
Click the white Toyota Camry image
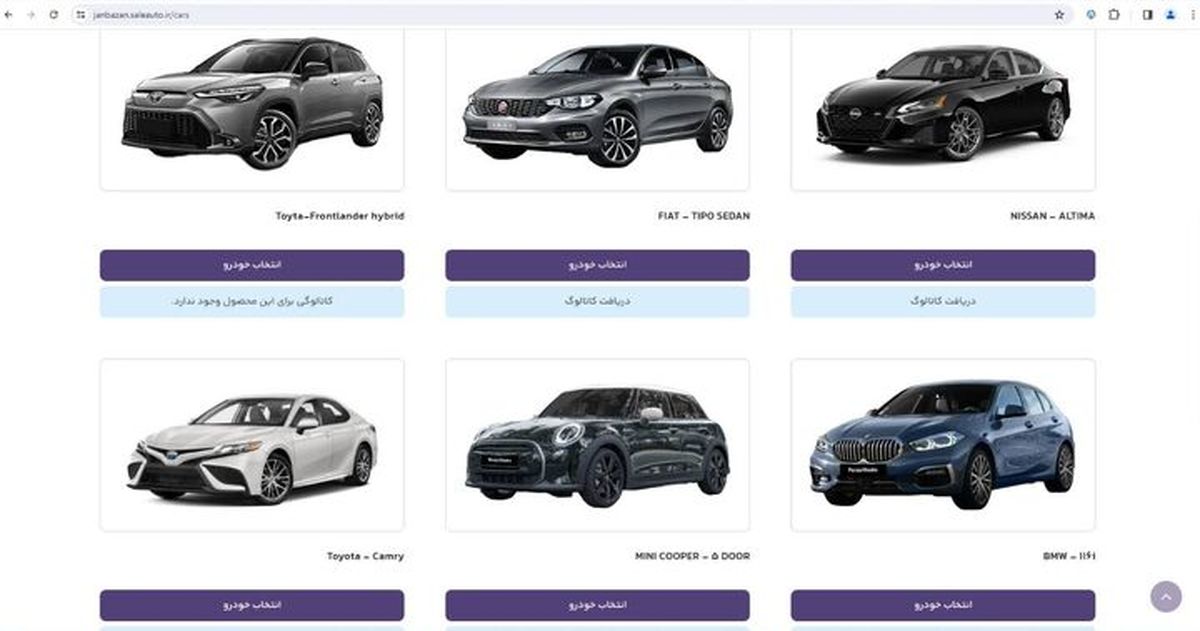[x=252, y=448]
